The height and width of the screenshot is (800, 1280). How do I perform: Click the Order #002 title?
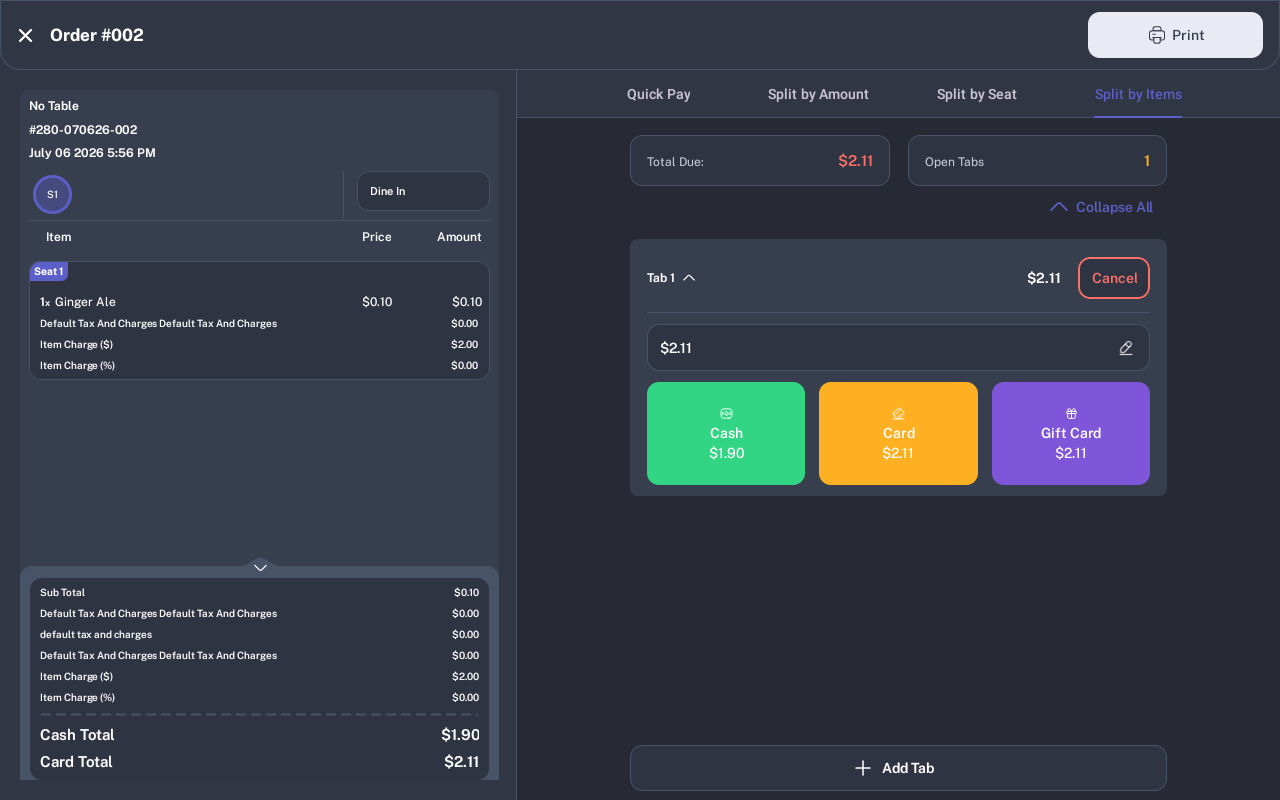click(97, 35)
